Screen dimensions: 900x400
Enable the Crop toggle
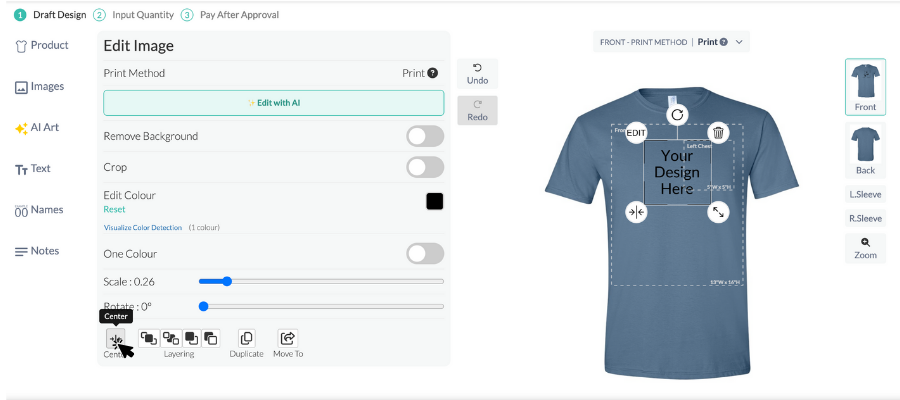tap(425, 167)
